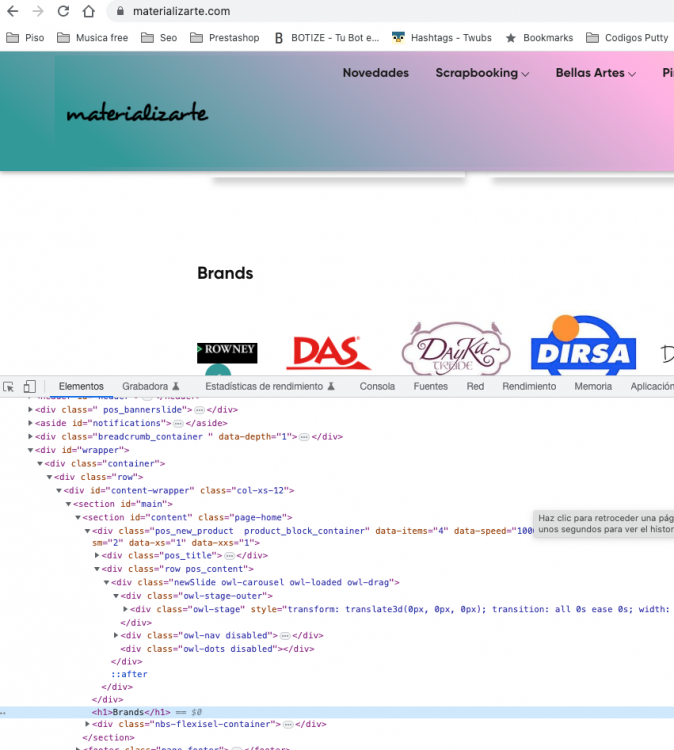
Task: Click the ellipsis badge in pos_title row
Action: [x=230, y=556]
